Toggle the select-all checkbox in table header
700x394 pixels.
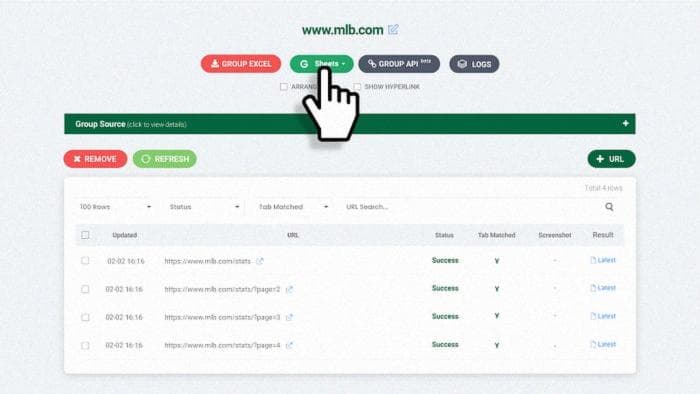click(85, 235)
